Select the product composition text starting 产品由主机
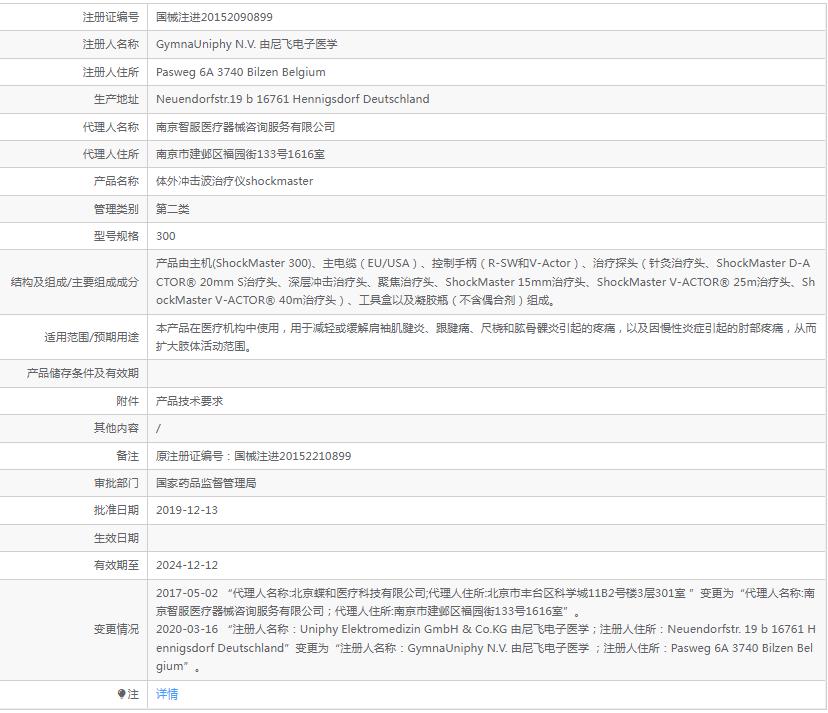 (x=485, y=282)
